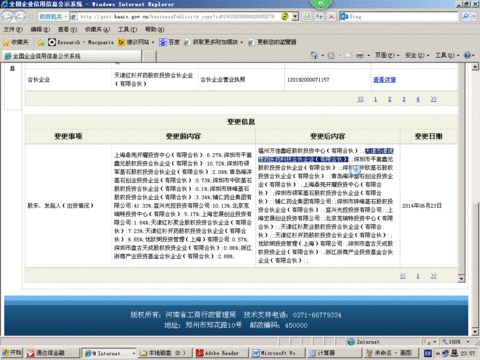480x360 pixels.
Task: Stop loading with the red X icon
Action: [331, 17]
